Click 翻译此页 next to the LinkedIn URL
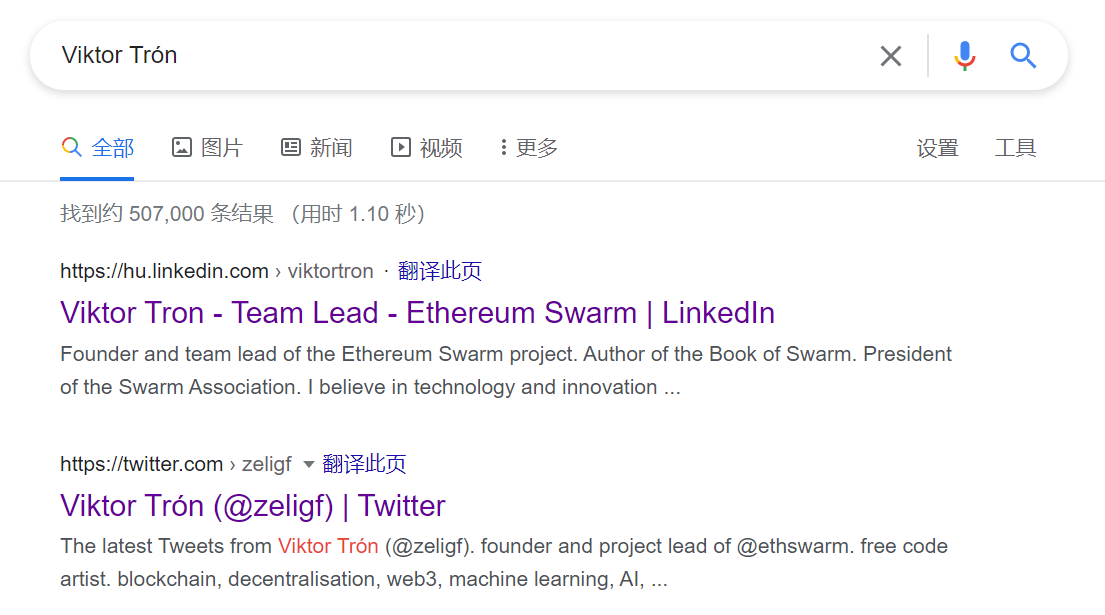This screenshot has width=1105, height=615. (440, 271)
